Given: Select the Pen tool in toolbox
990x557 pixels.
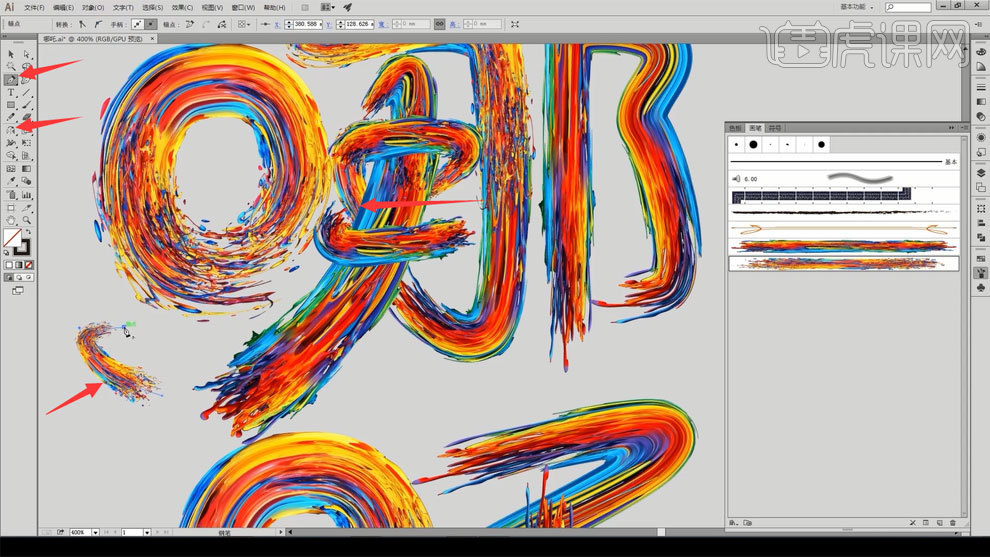Looking at the screenshot, I should (11, 79).
